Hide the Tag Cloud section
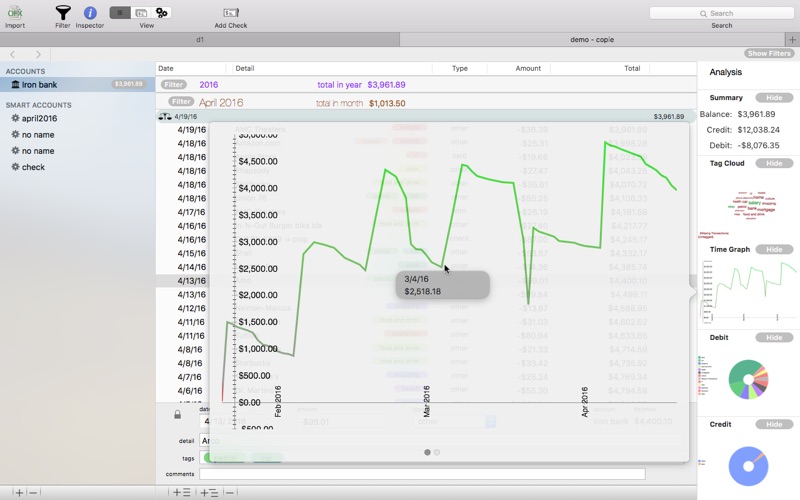800x500 pixels. (774, 163)
